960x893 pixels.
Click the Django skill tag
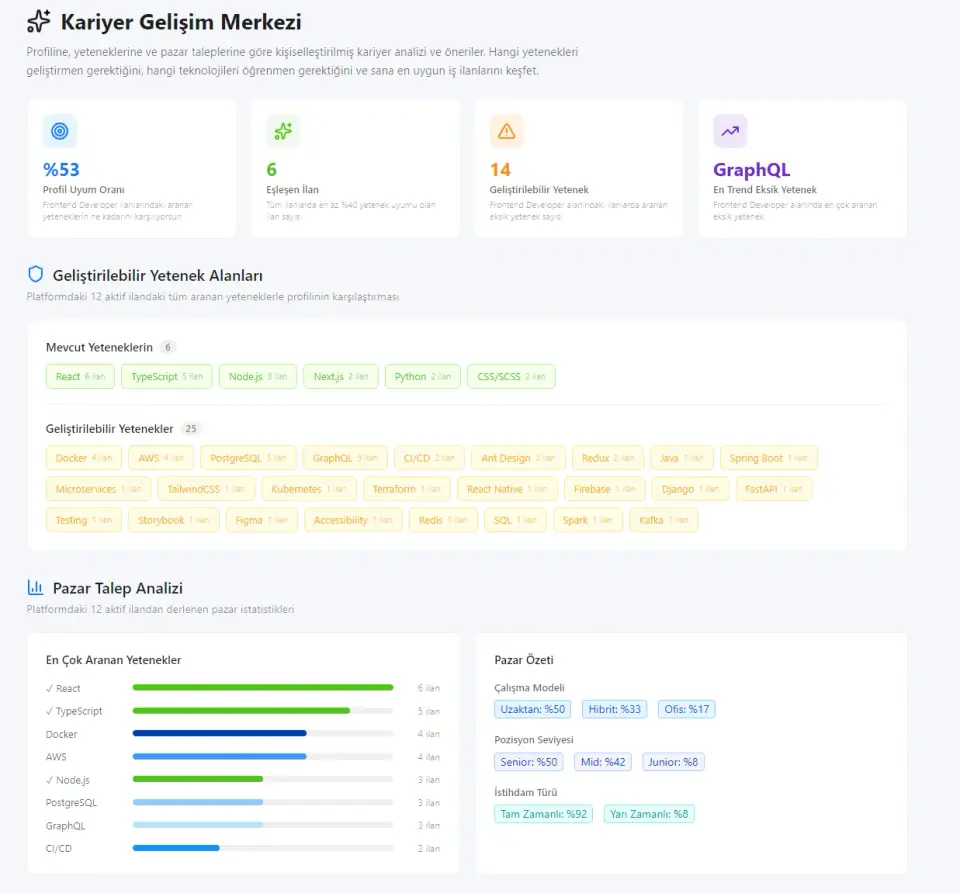click(x=691, y=489)
